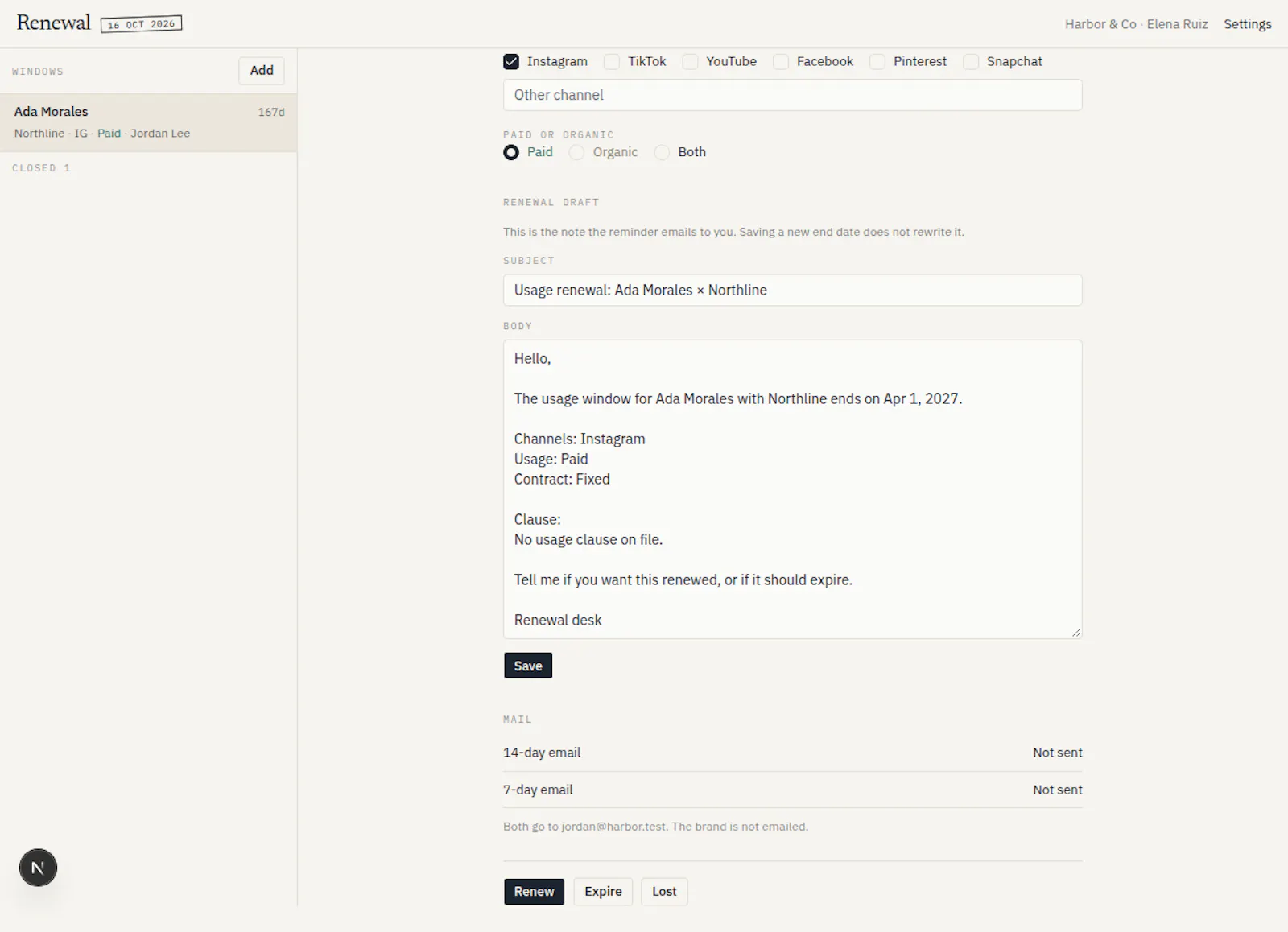1288x932 pixels.
Task: Select the Pinterest checkbox
Action: pyautogui.click(x=877, y=61)
